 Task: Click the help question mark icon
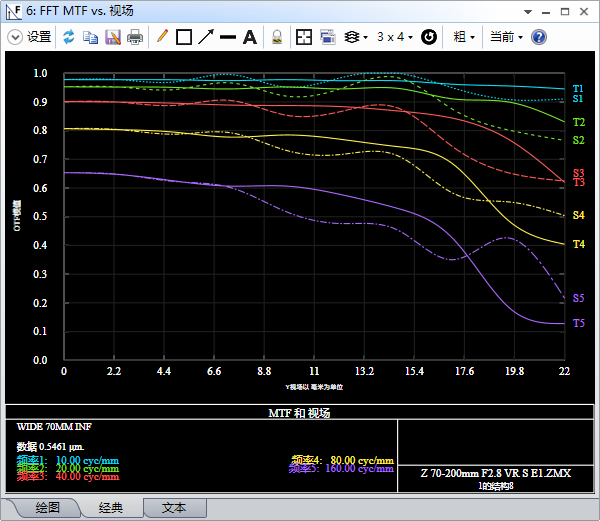(539, 37)
